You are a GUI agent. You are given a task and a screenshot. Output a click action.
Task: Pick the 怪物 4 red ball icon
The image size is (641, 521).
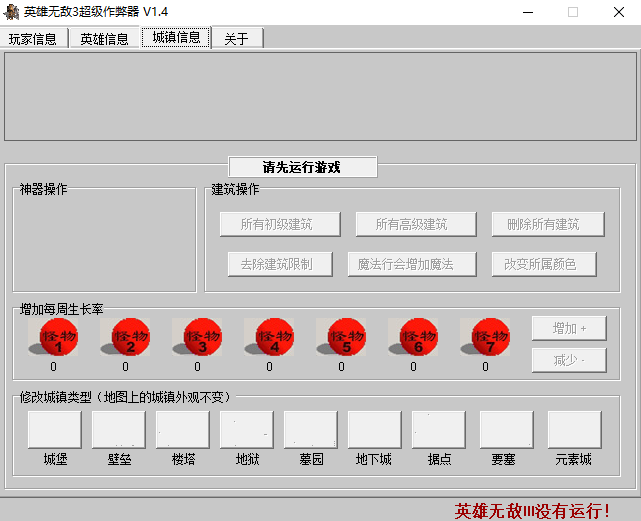coord(269,337)
